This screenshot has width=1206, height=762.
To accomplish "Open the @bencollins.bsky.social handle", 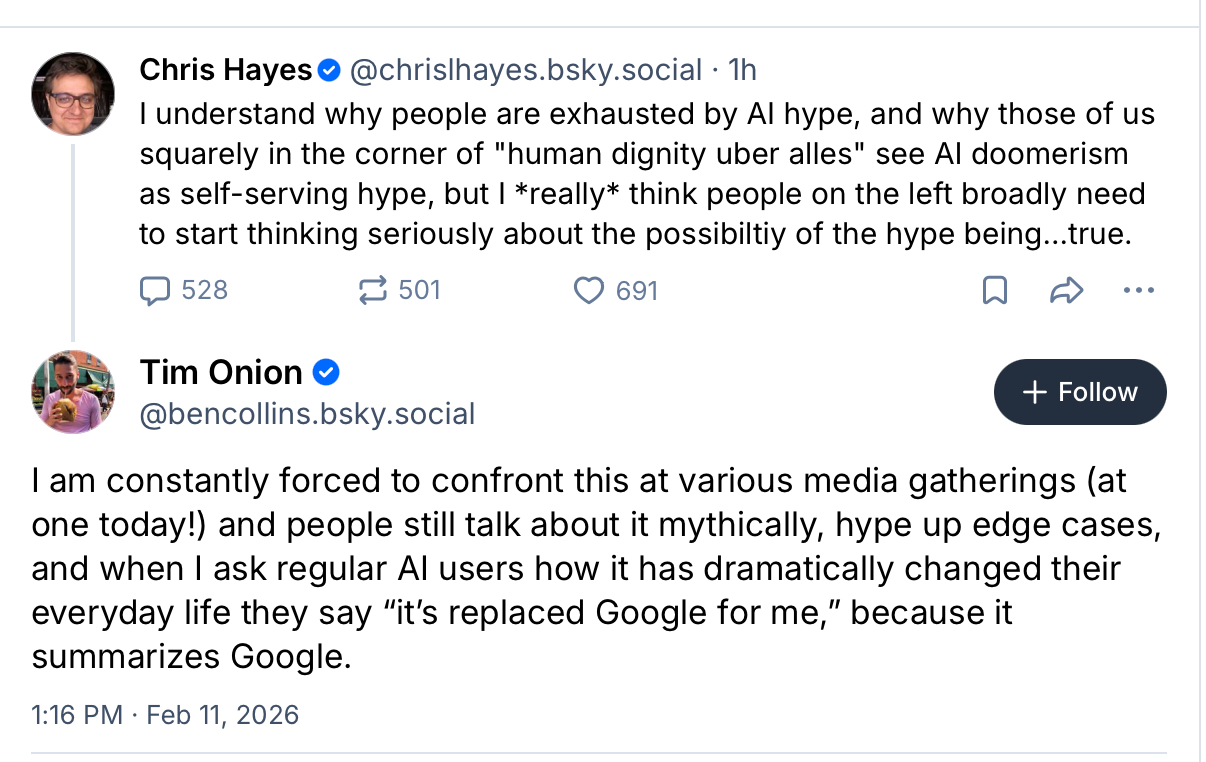I will point(308,413).
